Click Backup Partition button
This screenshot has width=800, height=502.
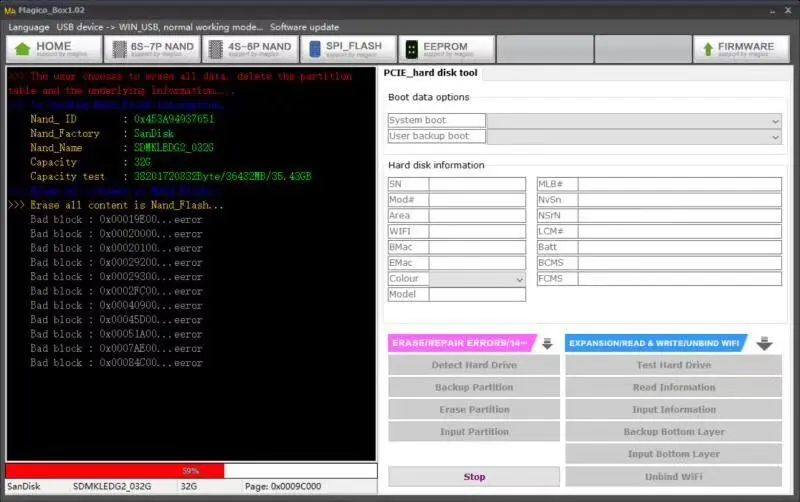[x=474, y=388]
